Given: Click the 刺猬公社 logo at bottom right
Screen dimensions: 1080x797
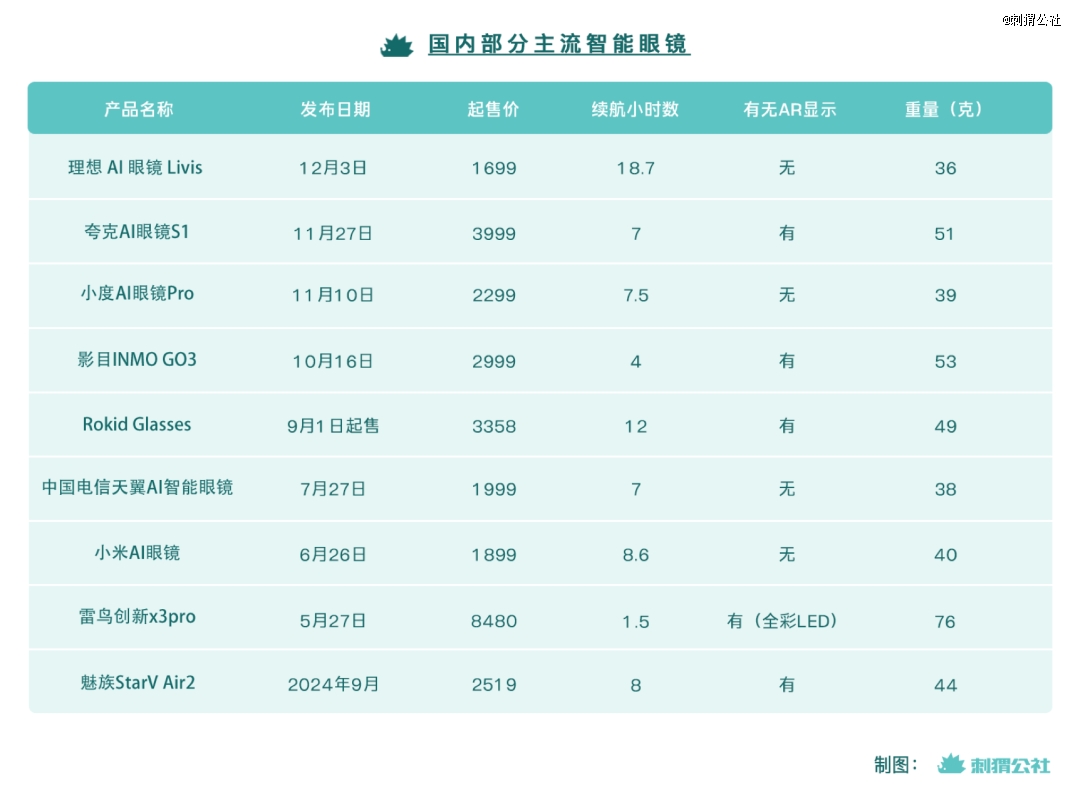Looking at the screenshot, I should point(994,765).
